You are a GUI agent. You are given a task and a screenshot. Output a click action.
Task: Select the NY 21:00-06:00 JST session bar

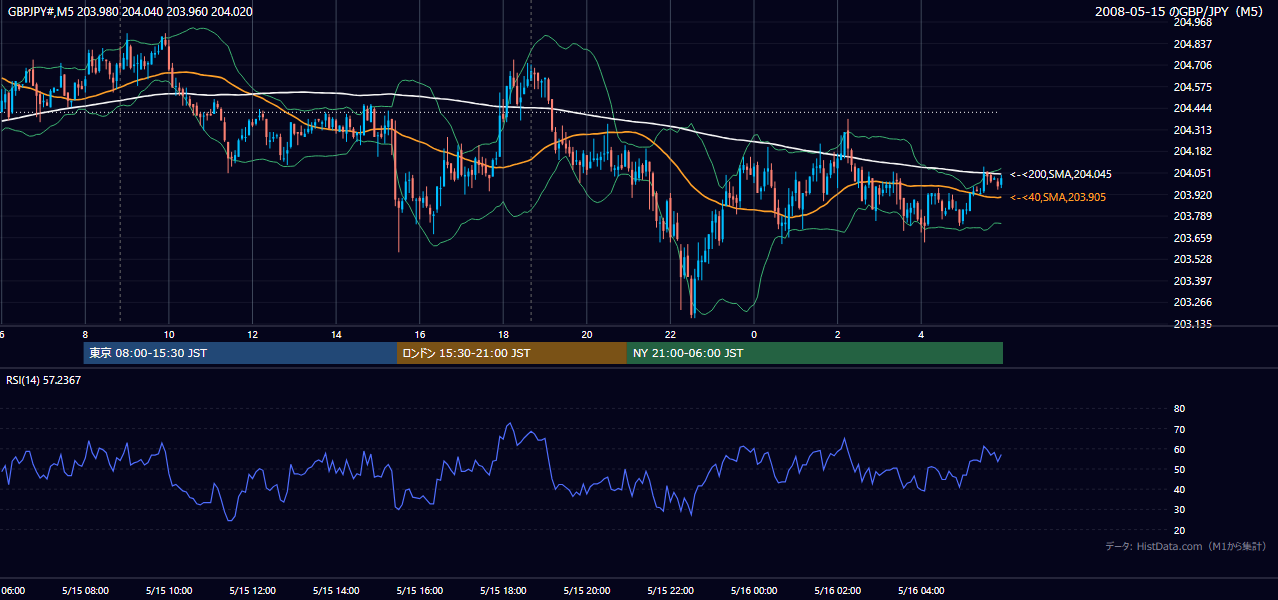[x=815, y=353]
